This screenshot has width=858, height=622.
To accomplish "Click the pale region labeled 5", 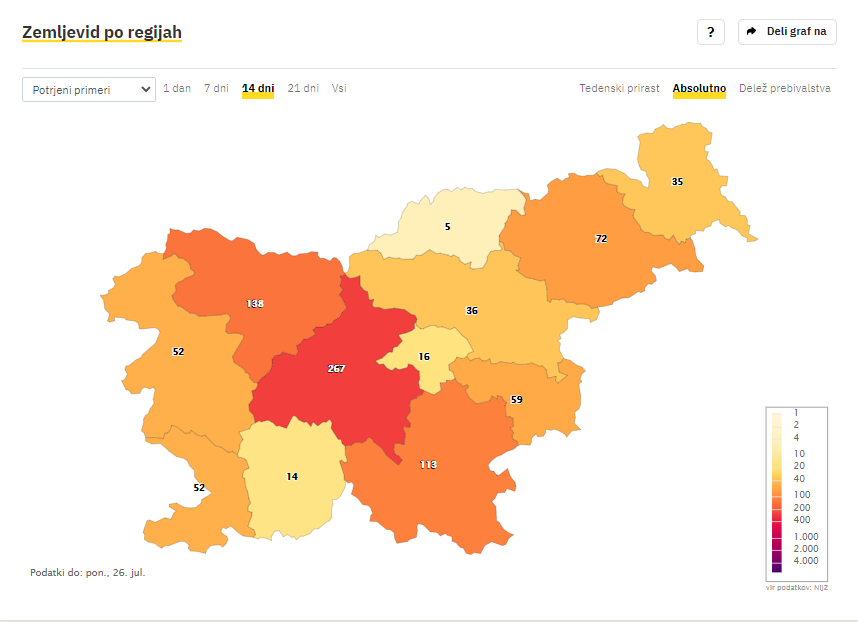I will click(x=449, y=225).
